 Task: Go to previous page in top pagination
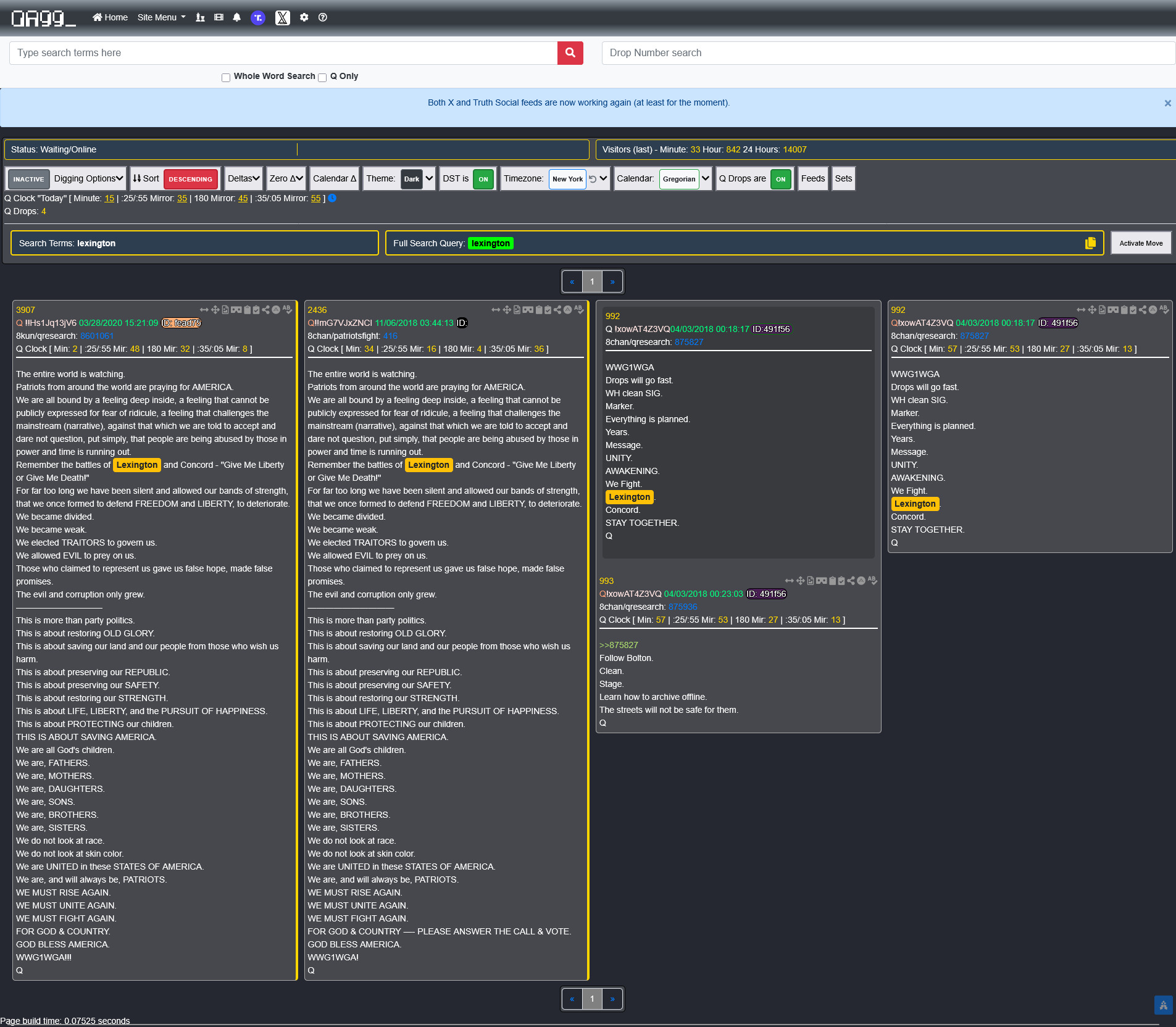point(572,281)
